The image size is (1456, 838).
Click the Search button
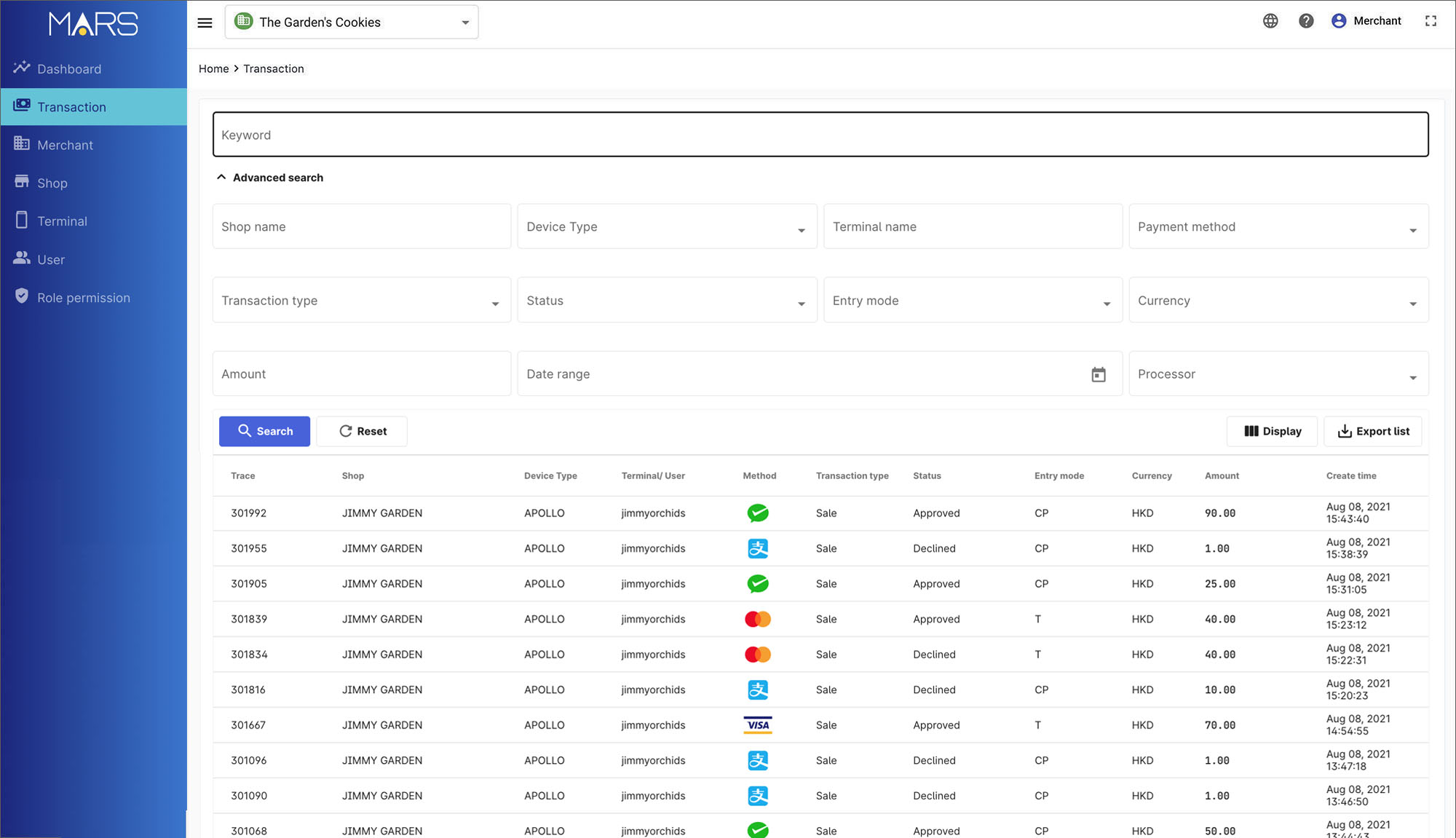pyautogui.click(x=264, y=430)
